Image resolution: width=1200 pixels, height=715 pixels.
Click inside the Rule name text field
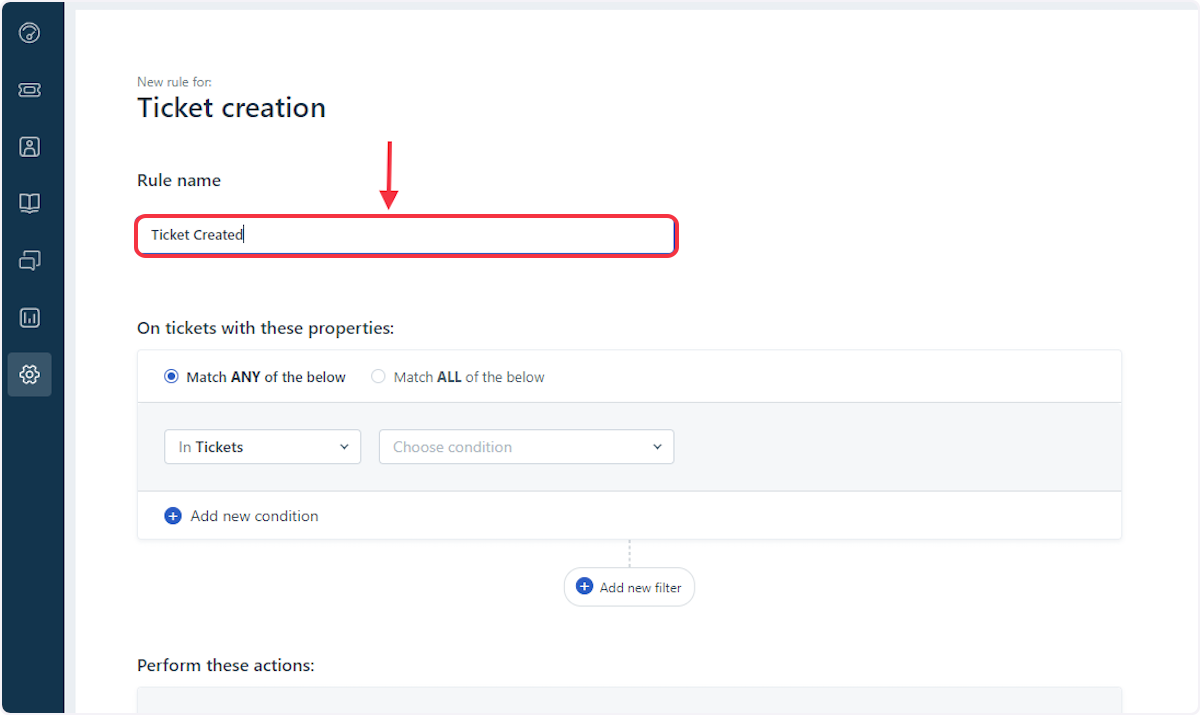click(406, 235)
